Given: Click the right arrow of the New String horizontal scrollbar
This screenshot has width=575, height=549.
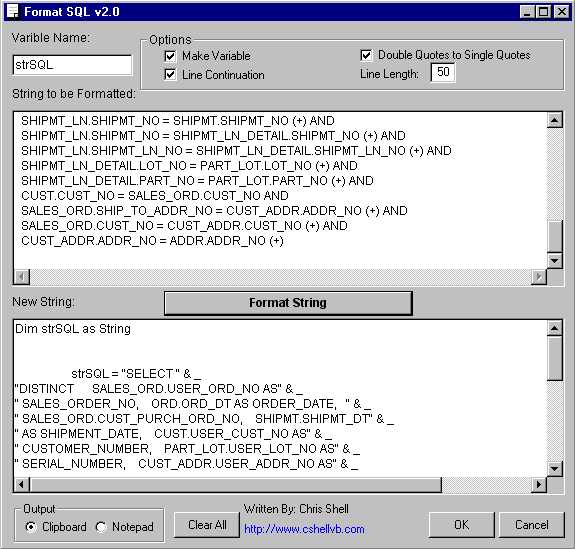Looking at the screenshot, I should 539,484.
